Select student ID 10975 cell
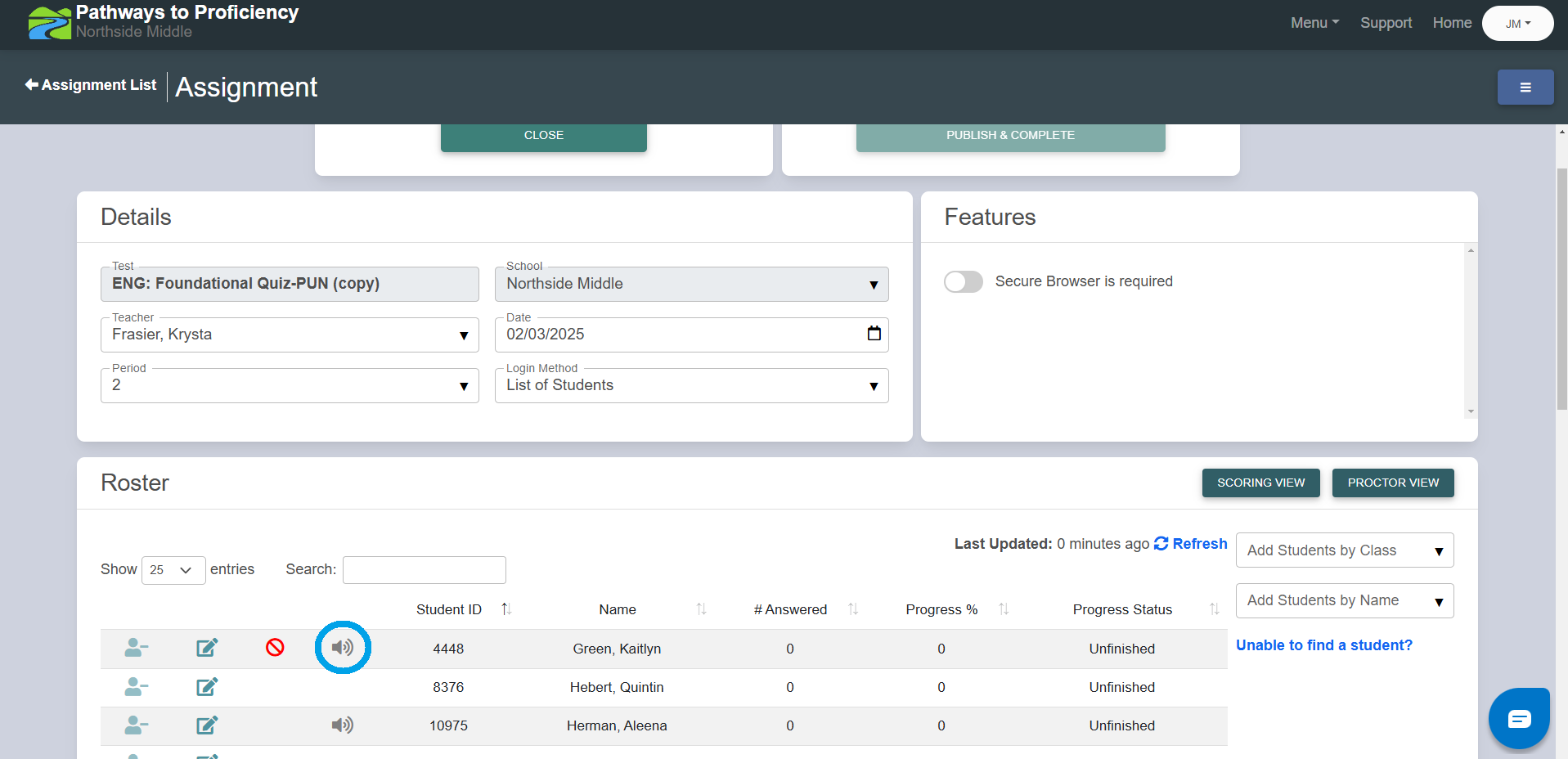Image resolution: width=1568 pixels, height=759 pixels. [448, 725]
